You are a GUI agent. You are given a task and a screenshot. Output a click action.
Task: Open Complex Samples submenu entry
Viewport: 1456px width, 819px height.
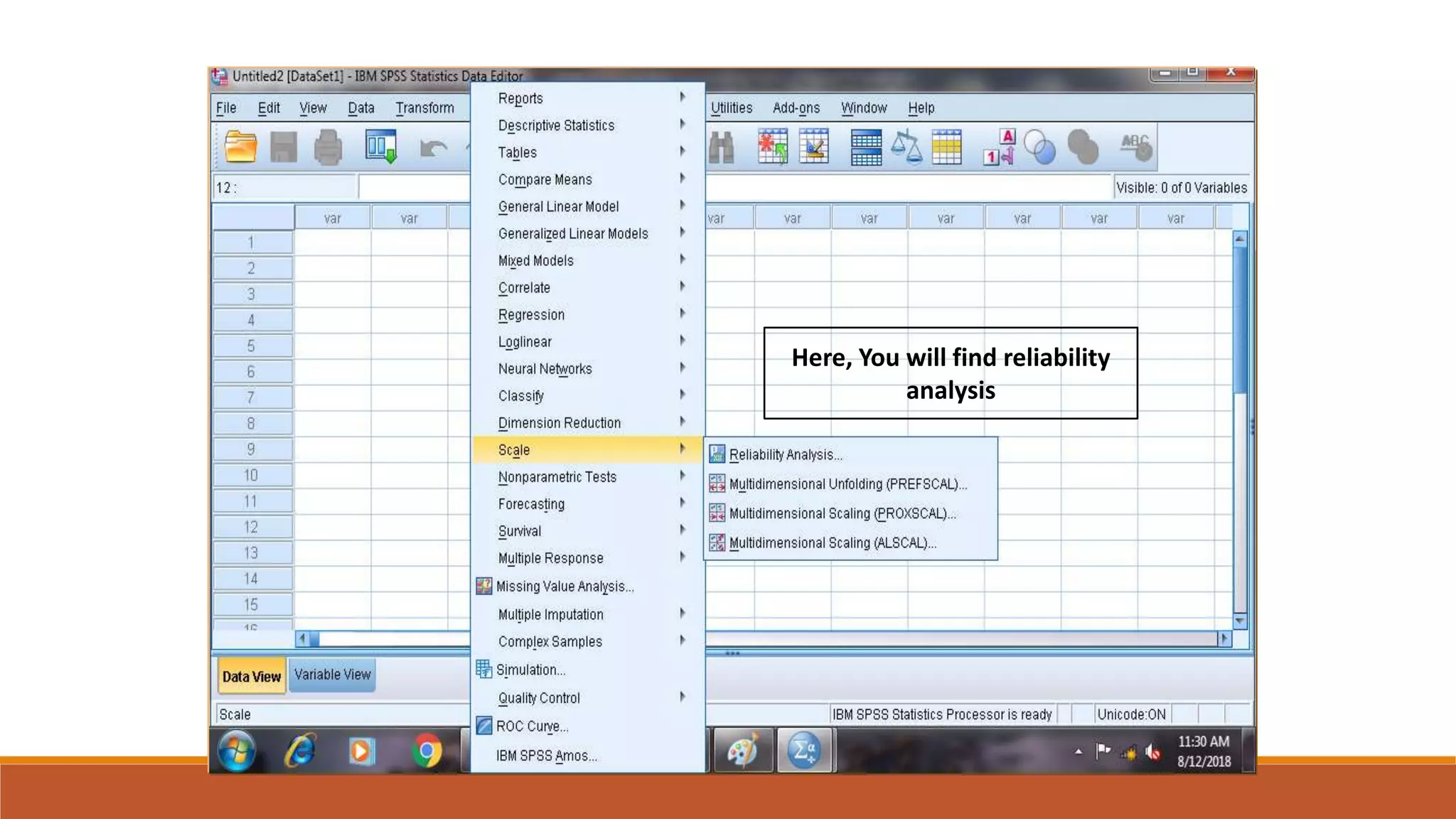587,641
